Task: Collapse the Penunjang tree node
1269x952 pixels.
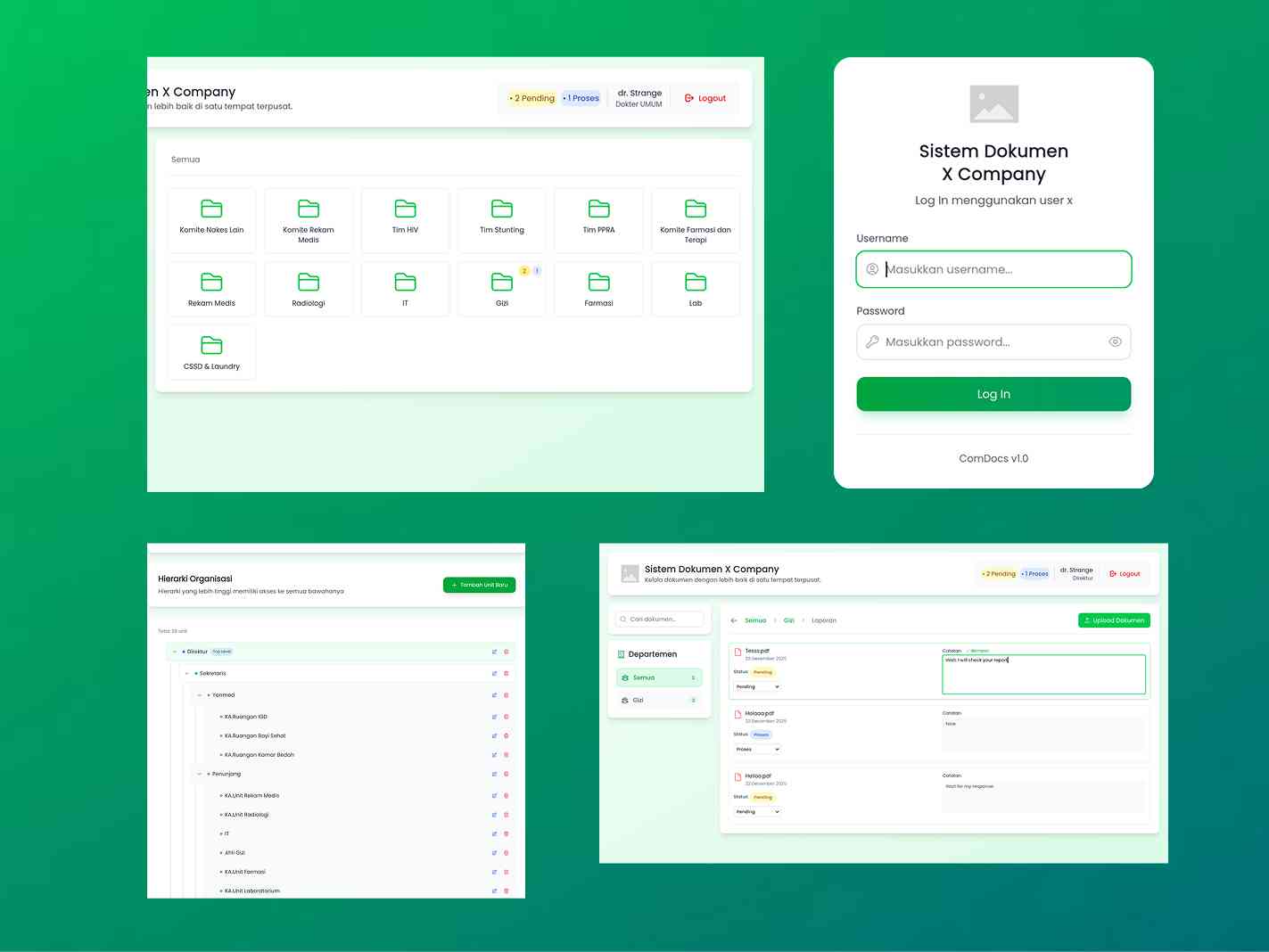Action: pyautogui.click(x=199, y=775)
